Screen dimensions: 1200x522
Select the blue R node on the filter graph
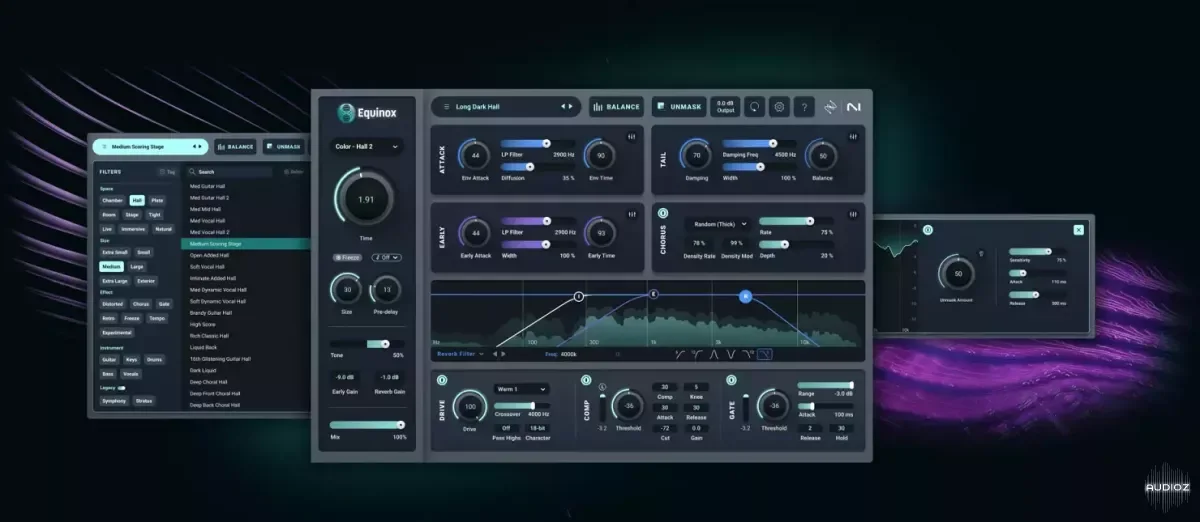745,296
